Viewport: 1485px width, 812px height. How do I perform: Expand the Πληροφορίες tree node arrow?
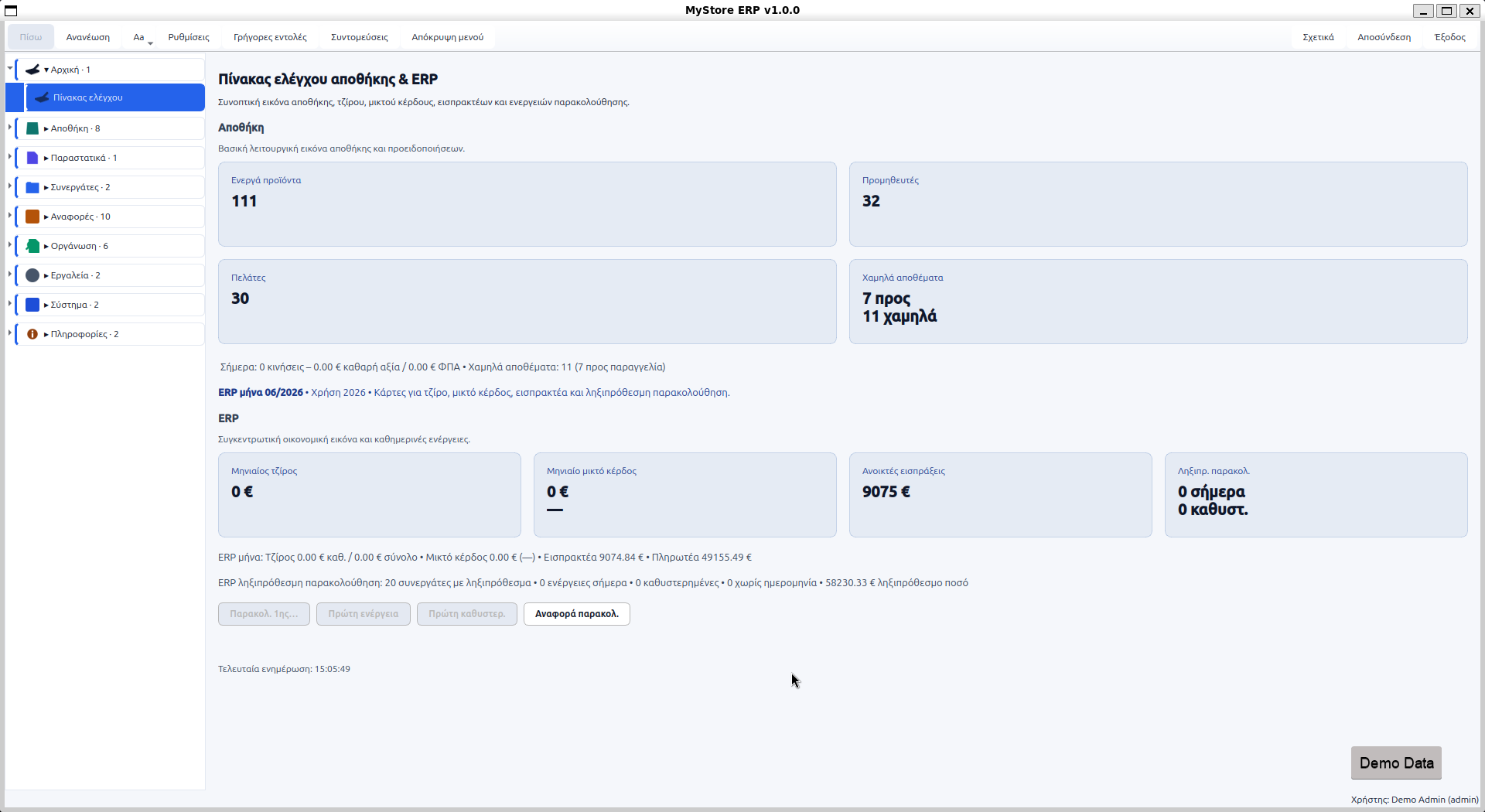[10, 333]
